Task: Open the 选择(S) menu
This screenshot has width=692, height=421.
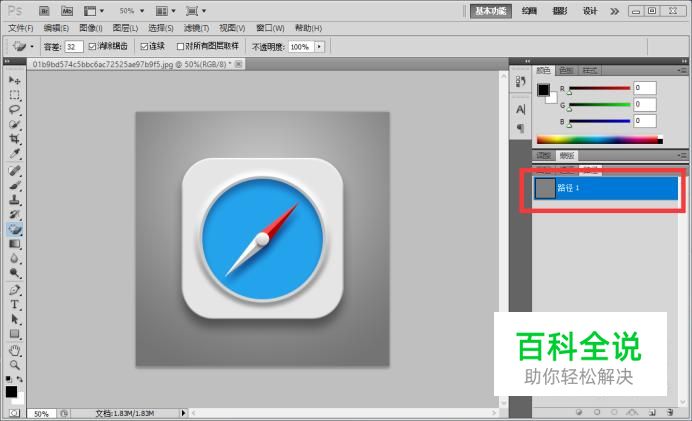Action: tap(161, 28)
